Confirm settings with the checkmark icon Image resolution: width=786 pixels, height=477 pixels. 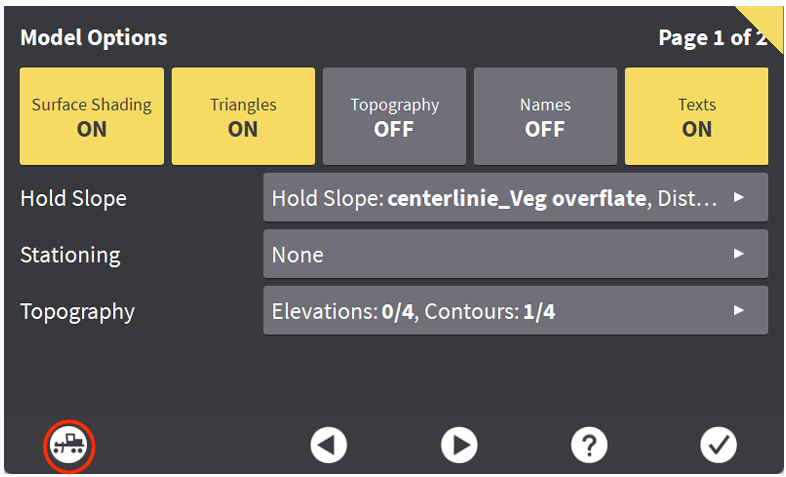coord(718,445)
